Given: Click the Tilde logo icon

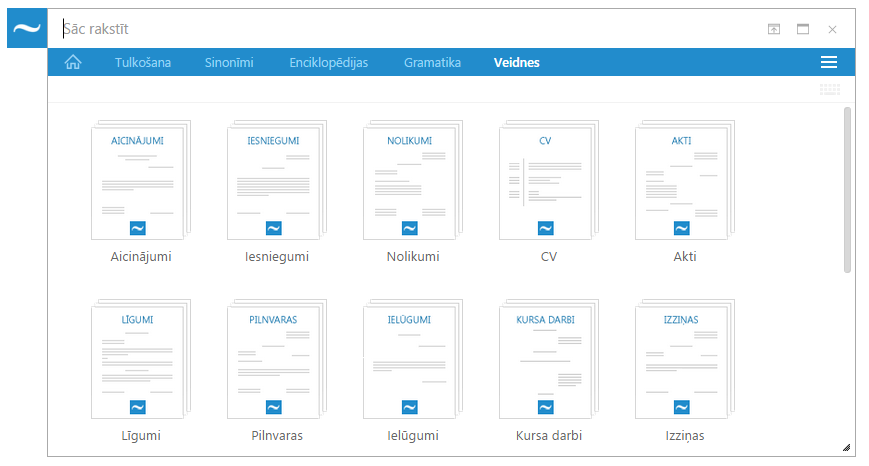Looking at the screenshot, I should click(x=27, y=29).
